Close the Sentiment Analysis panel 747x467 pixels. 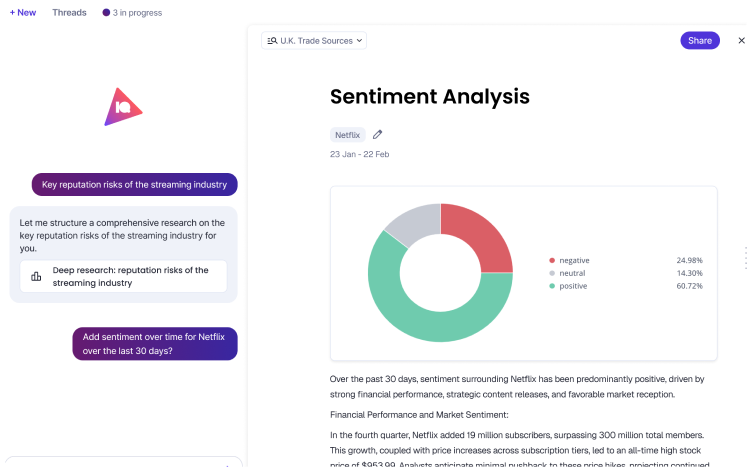tap(741, 41)
